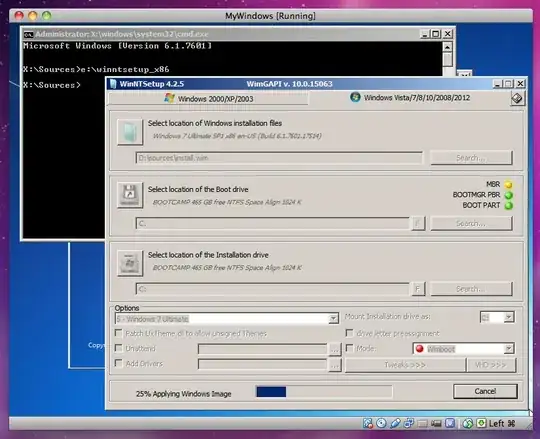Screen dimensions: 540x439
Task: Open the Windows 7 Ultimate edition dropdown
Action: (x=333, y=319)
